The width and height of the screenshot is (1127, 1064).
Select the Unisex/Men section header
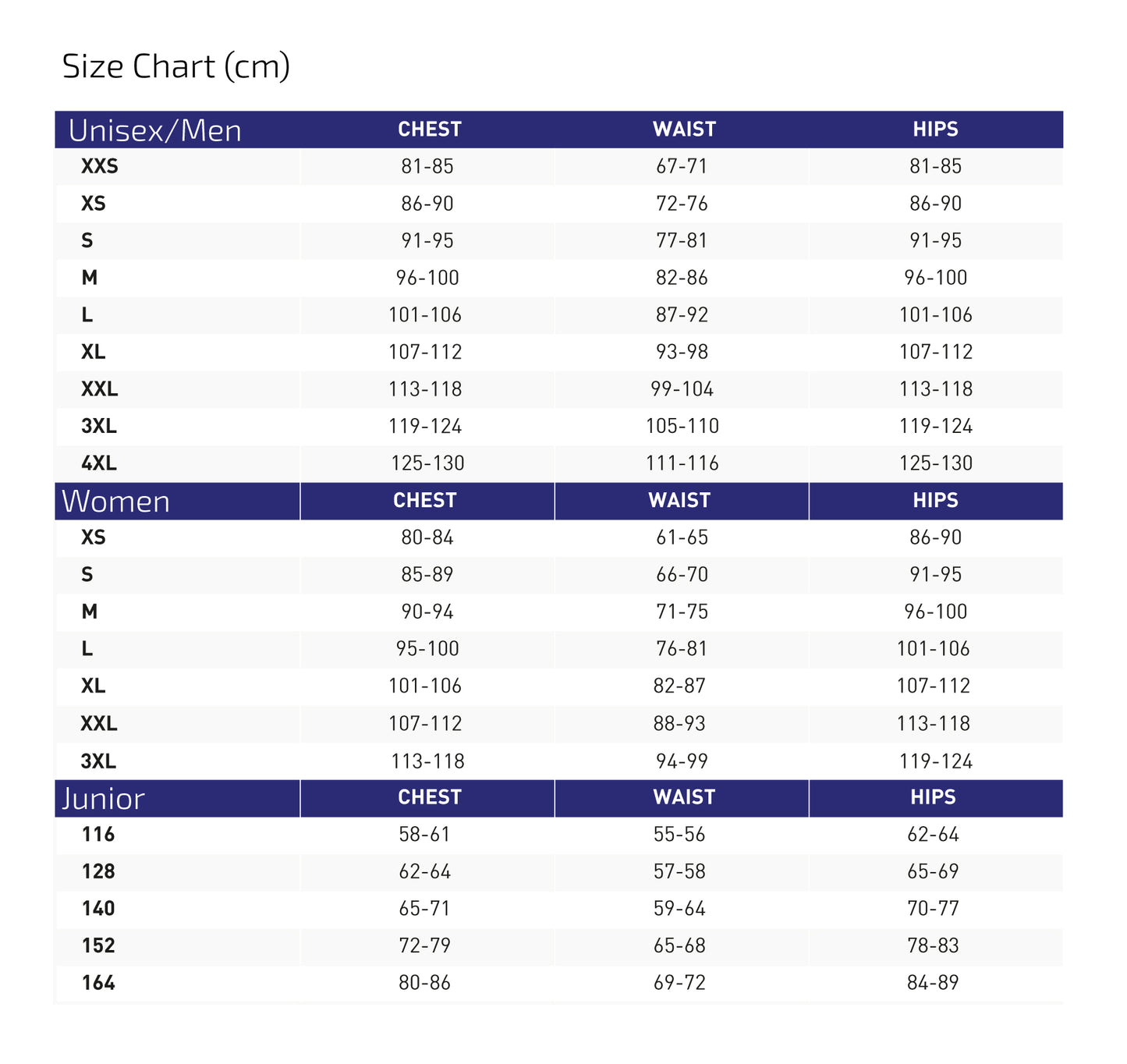pyautogui.click(x=155, y=131)
